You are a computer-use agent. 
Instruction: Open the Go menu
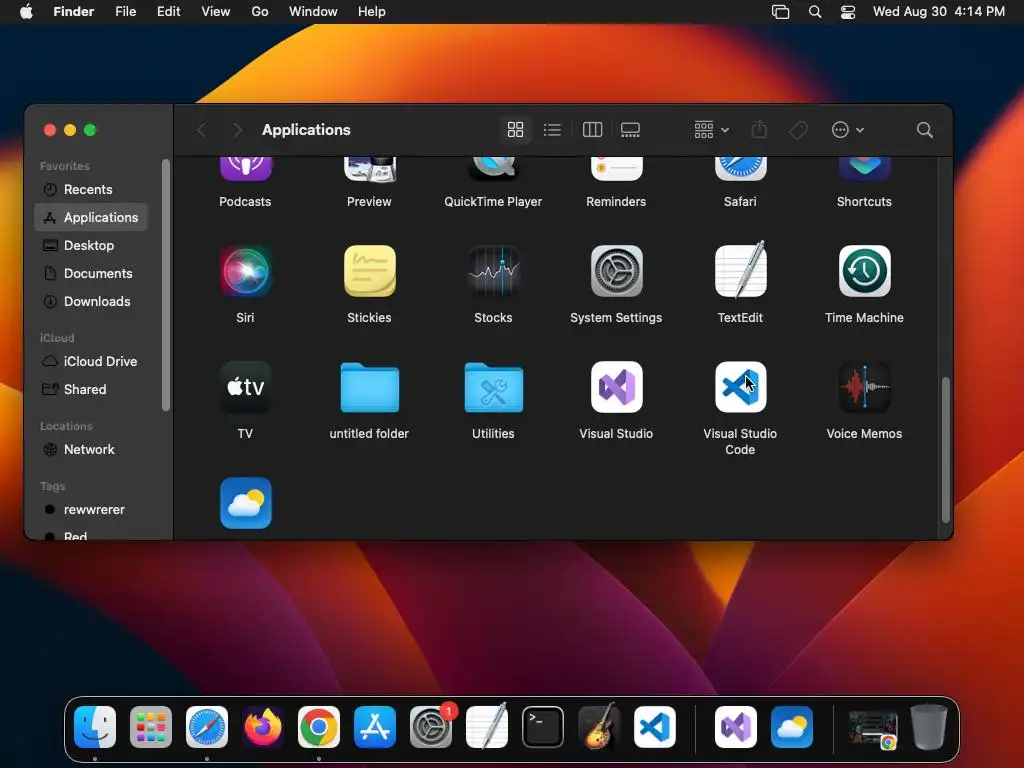click(x=260, y=12)
